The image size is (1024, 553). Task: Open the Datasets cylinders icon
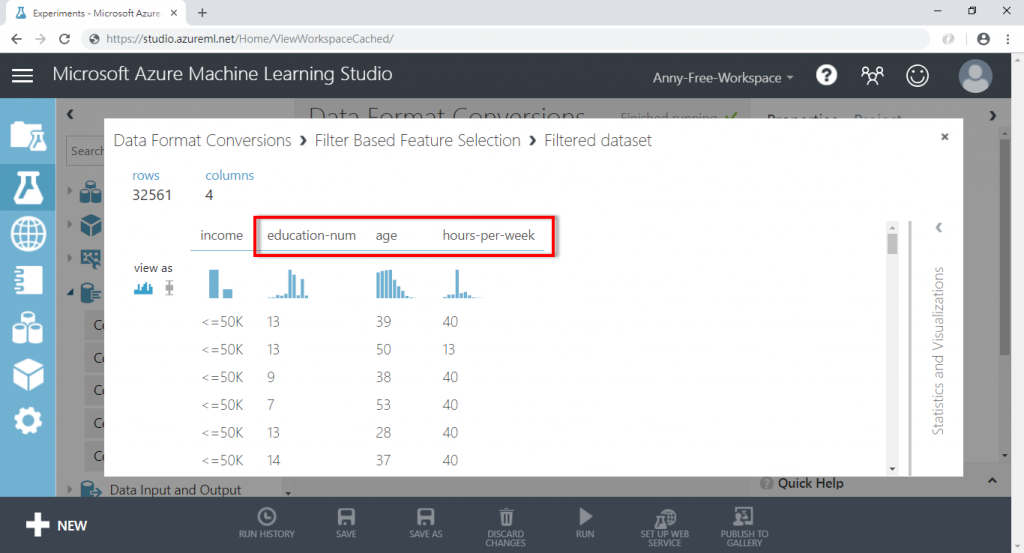[x=28, y=328]
